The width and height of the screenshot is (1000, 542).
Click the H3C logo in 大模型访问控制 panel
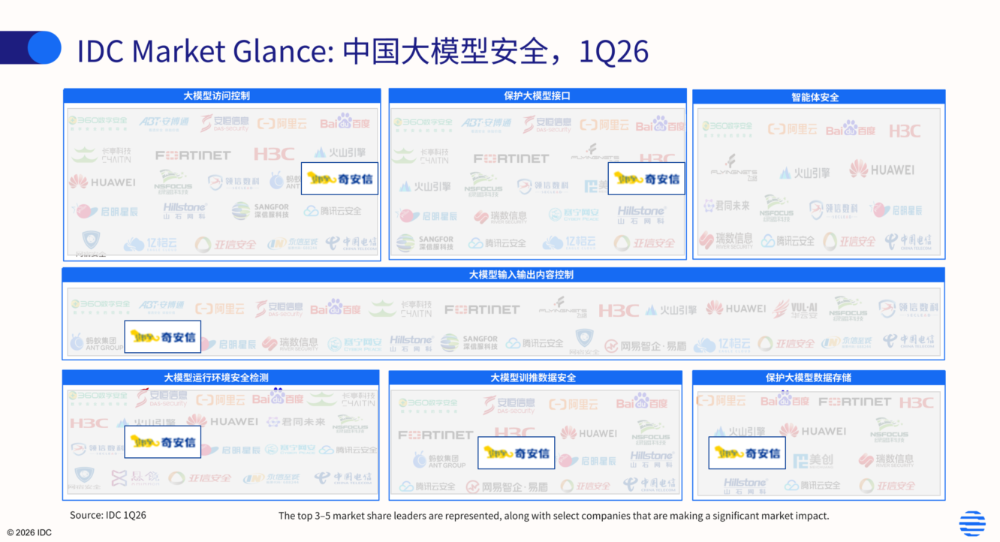tap(274, 154)
